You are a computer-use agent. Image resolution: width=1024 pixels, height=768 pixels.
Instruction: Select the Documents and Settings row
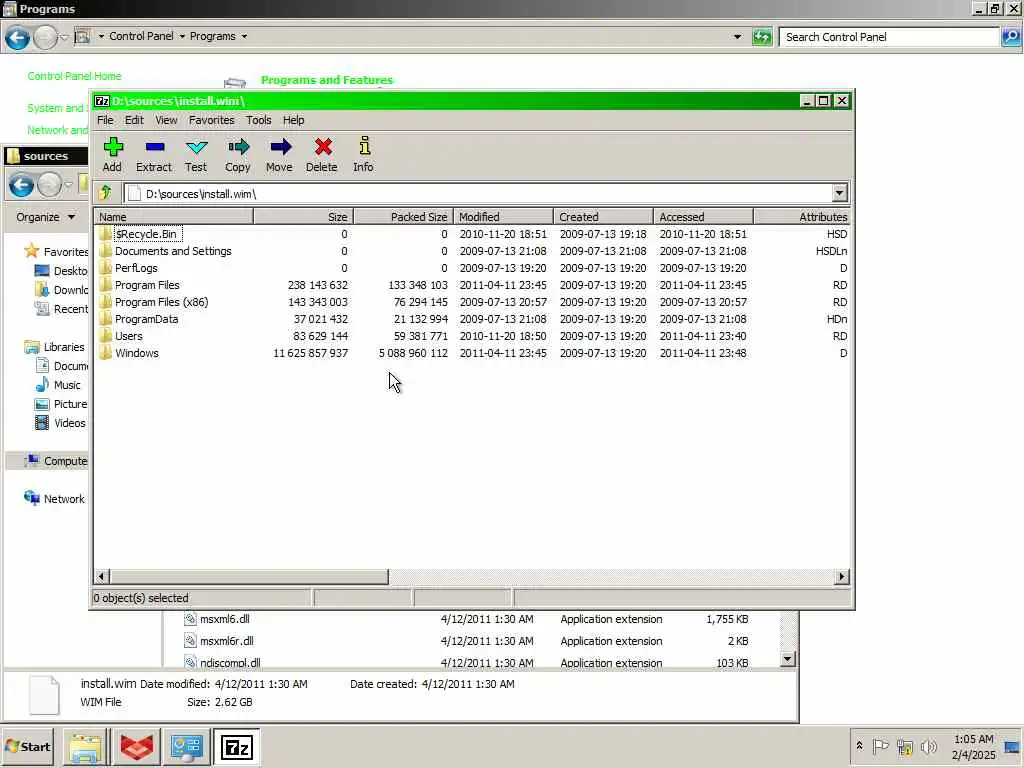point(472,251)
